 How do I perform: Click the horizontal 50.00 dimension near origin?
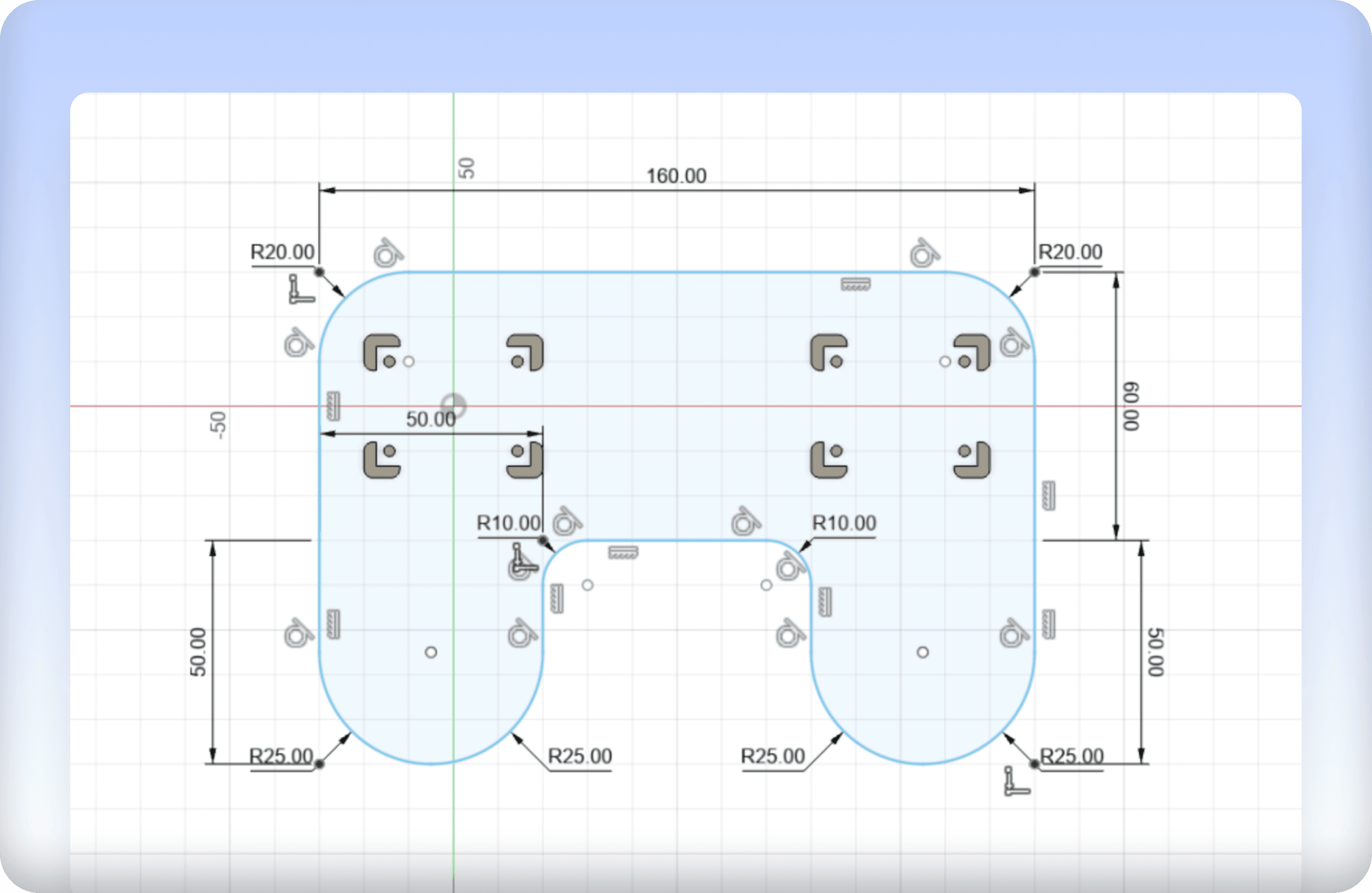[x=430, y=419]
